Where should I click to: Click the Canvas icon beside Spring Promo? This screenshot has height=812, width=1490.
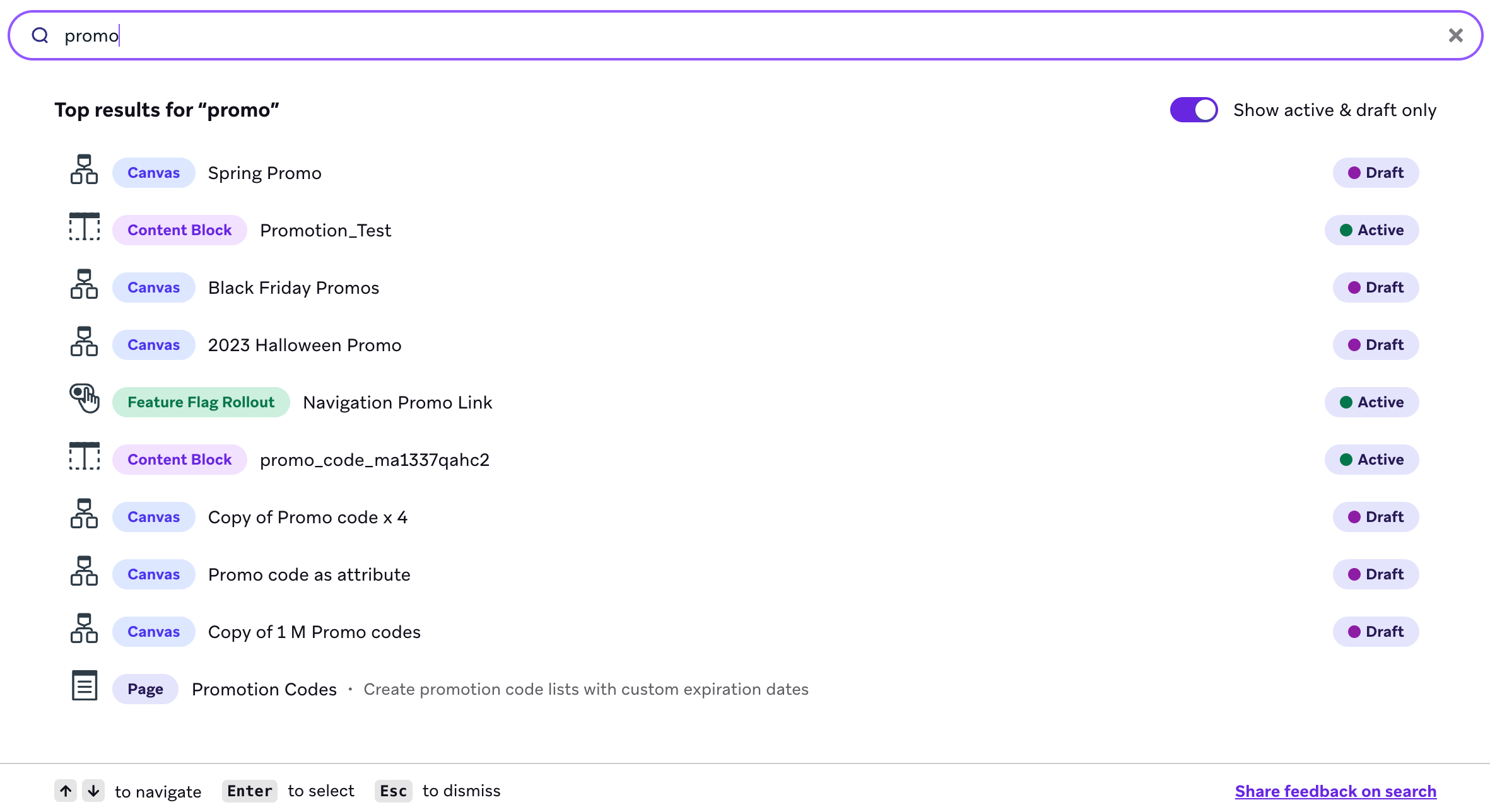tap(84, 169)
